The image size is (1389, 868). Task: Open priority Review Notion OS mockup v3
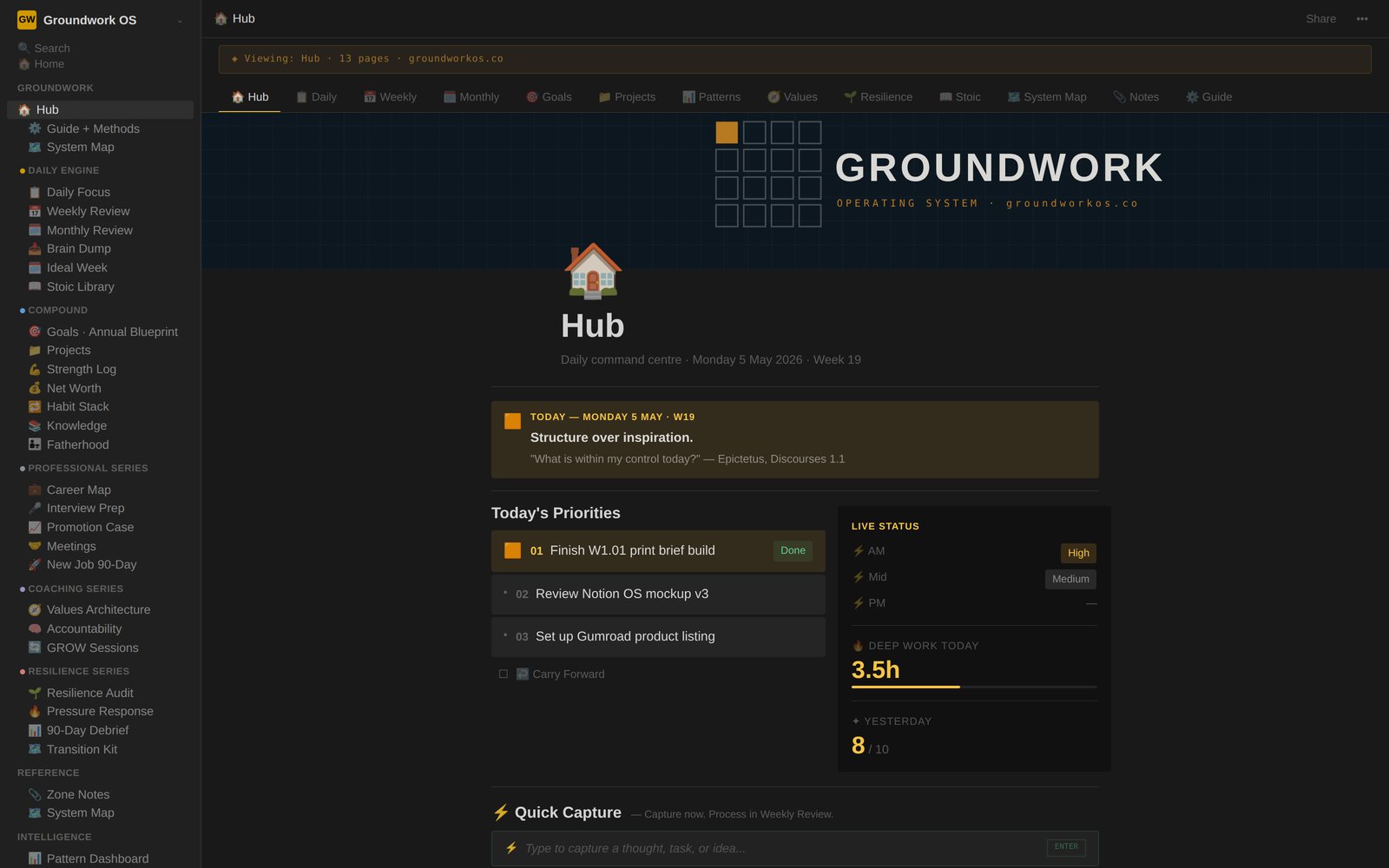658,594
